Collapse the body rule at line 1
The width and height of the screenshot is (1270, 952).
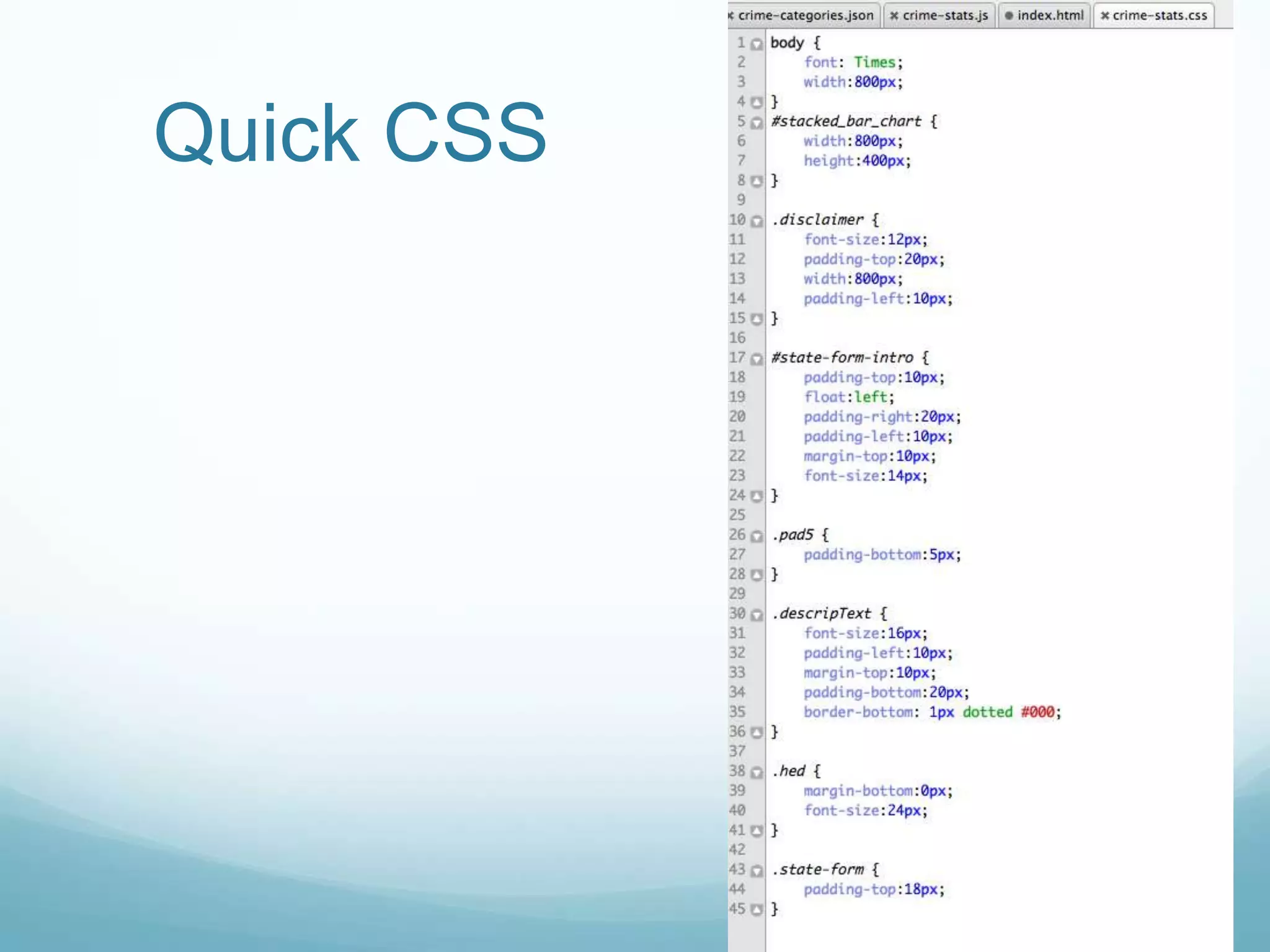(757, 44)
